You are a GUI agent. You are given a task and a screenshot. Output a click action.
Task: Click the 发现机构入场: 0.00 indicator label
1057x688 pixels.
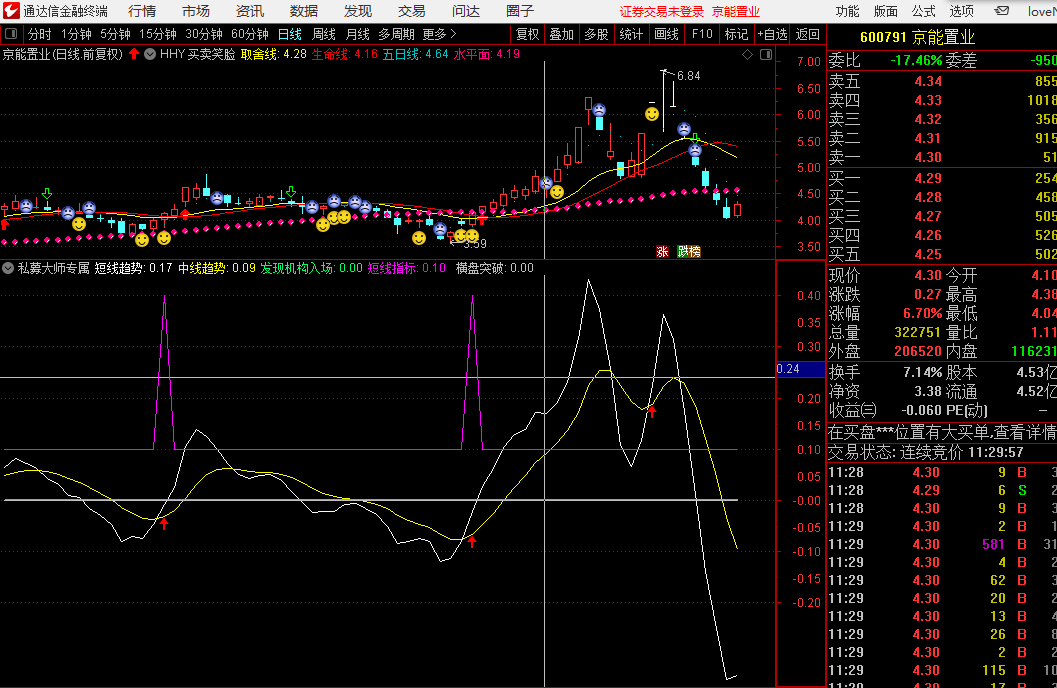[x=311, y=268]
